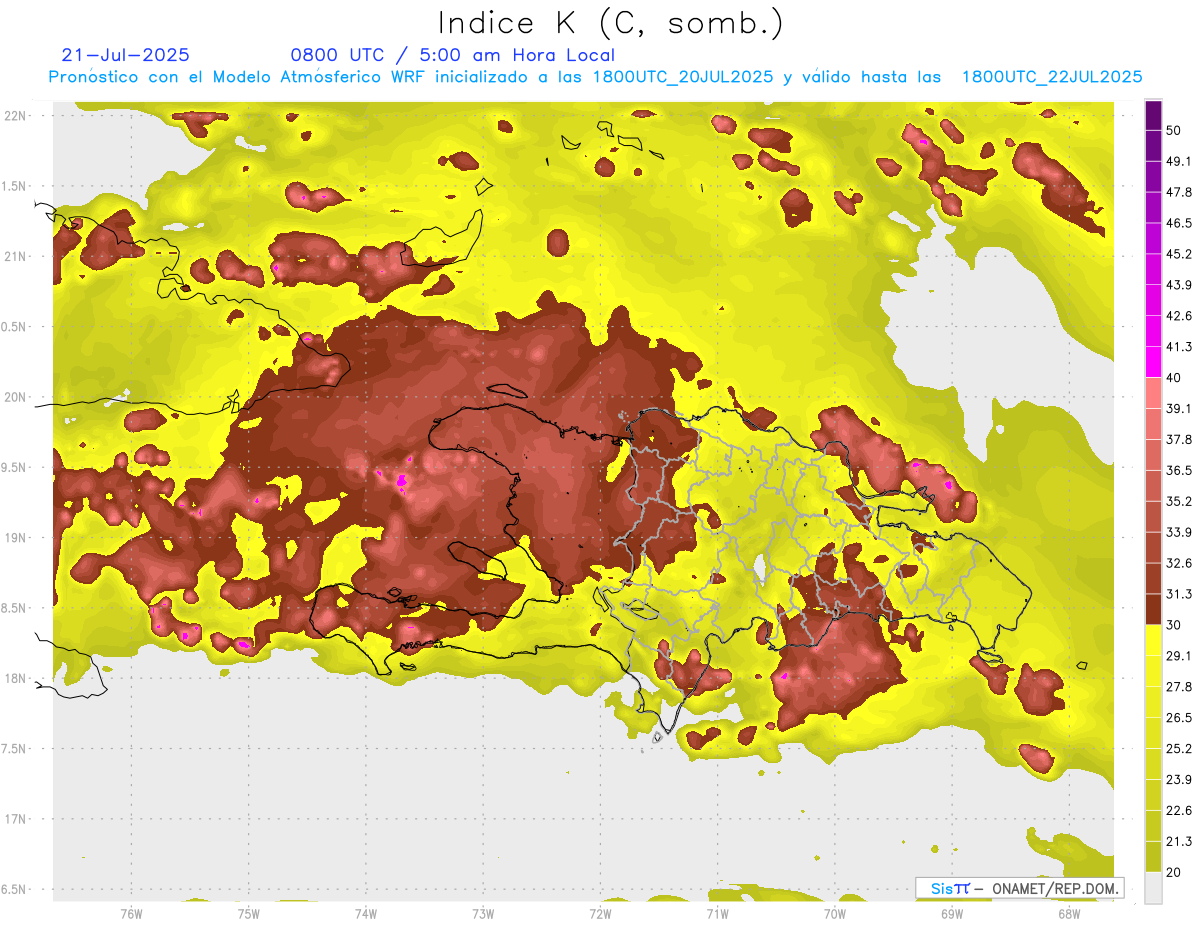The image size is (1200, 927).
Task: Click the "33.9" color bar label
Action: (1179, 532)
